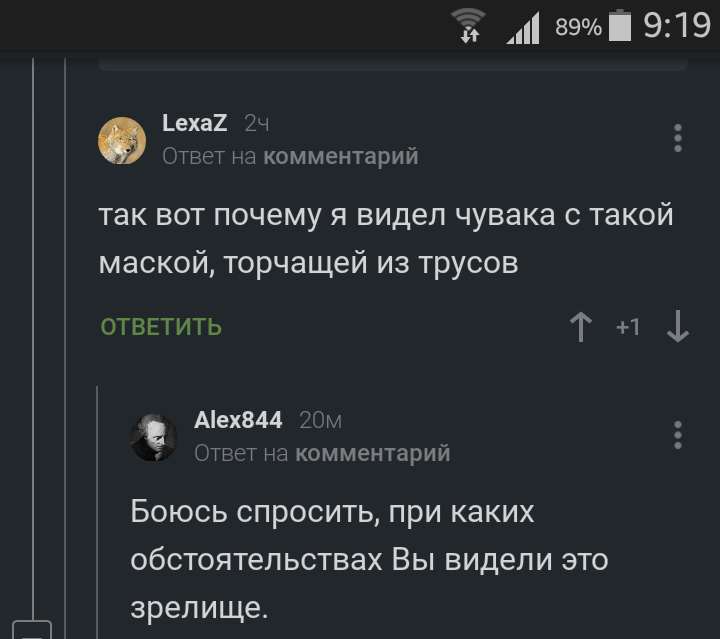Upvote LexaZ's comment with the up arrow
The height and width of the screenshot is (639, 720).
(581, 327)
